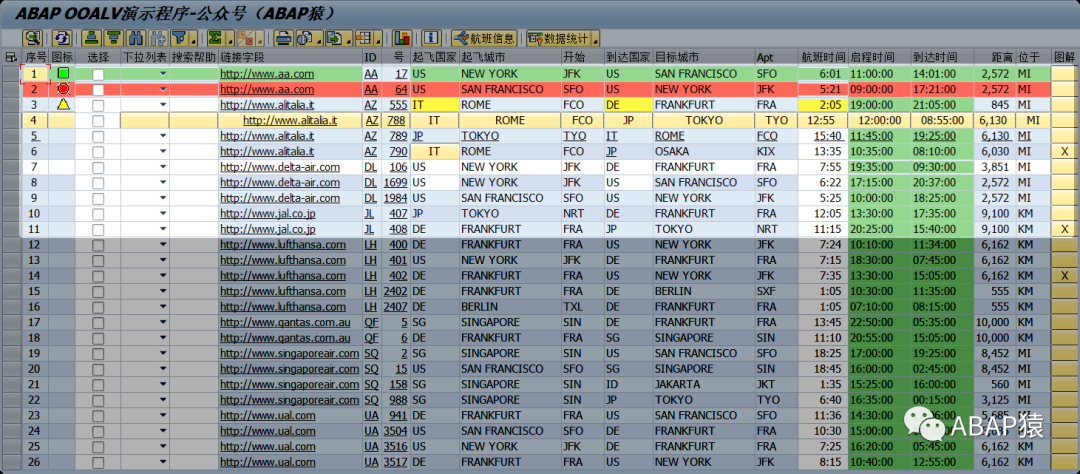The width and height of the screenshot is (1080, 474).
Task: Click the KIX airport cell in row 6
Action: pyautogui.click(x=776, y=152)
